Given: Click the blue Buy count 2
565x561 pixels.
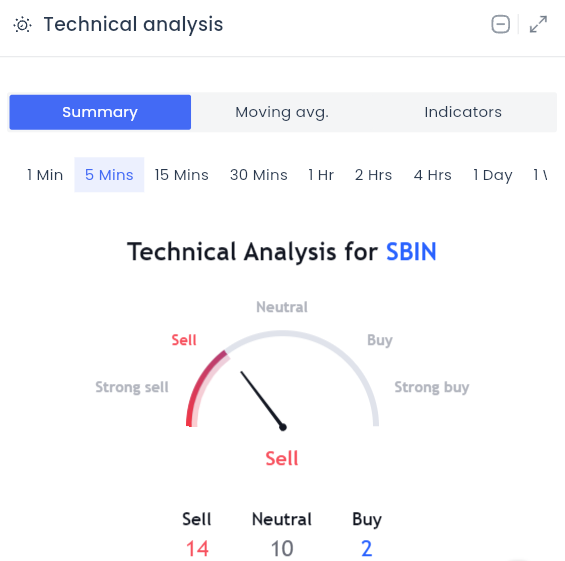Looking at the screenshot, I should point(366,548).
